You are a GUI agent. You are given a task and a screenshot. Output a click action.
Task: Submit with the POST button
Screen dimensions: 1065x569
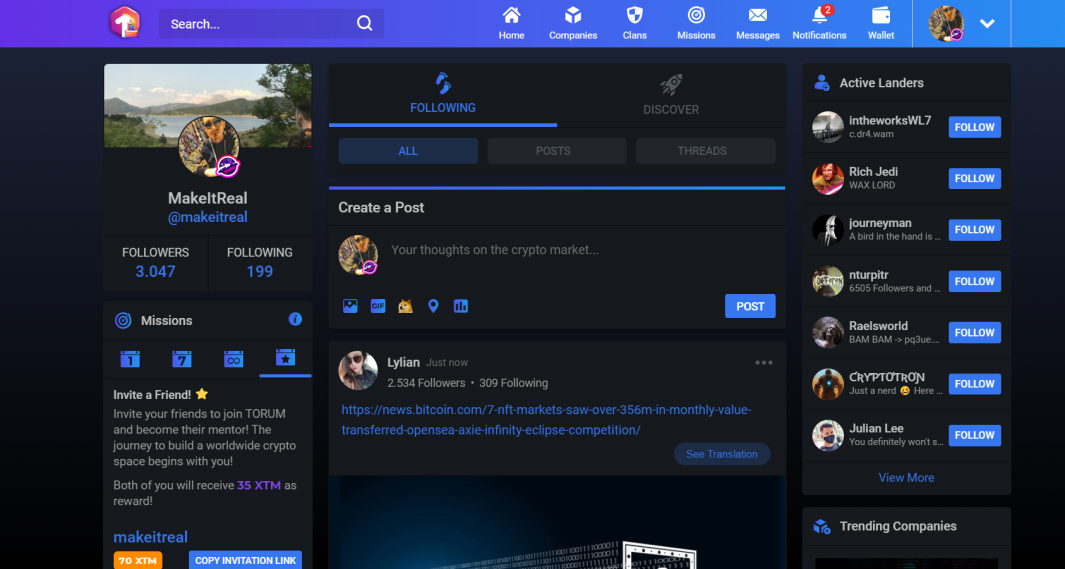(750, 306)
